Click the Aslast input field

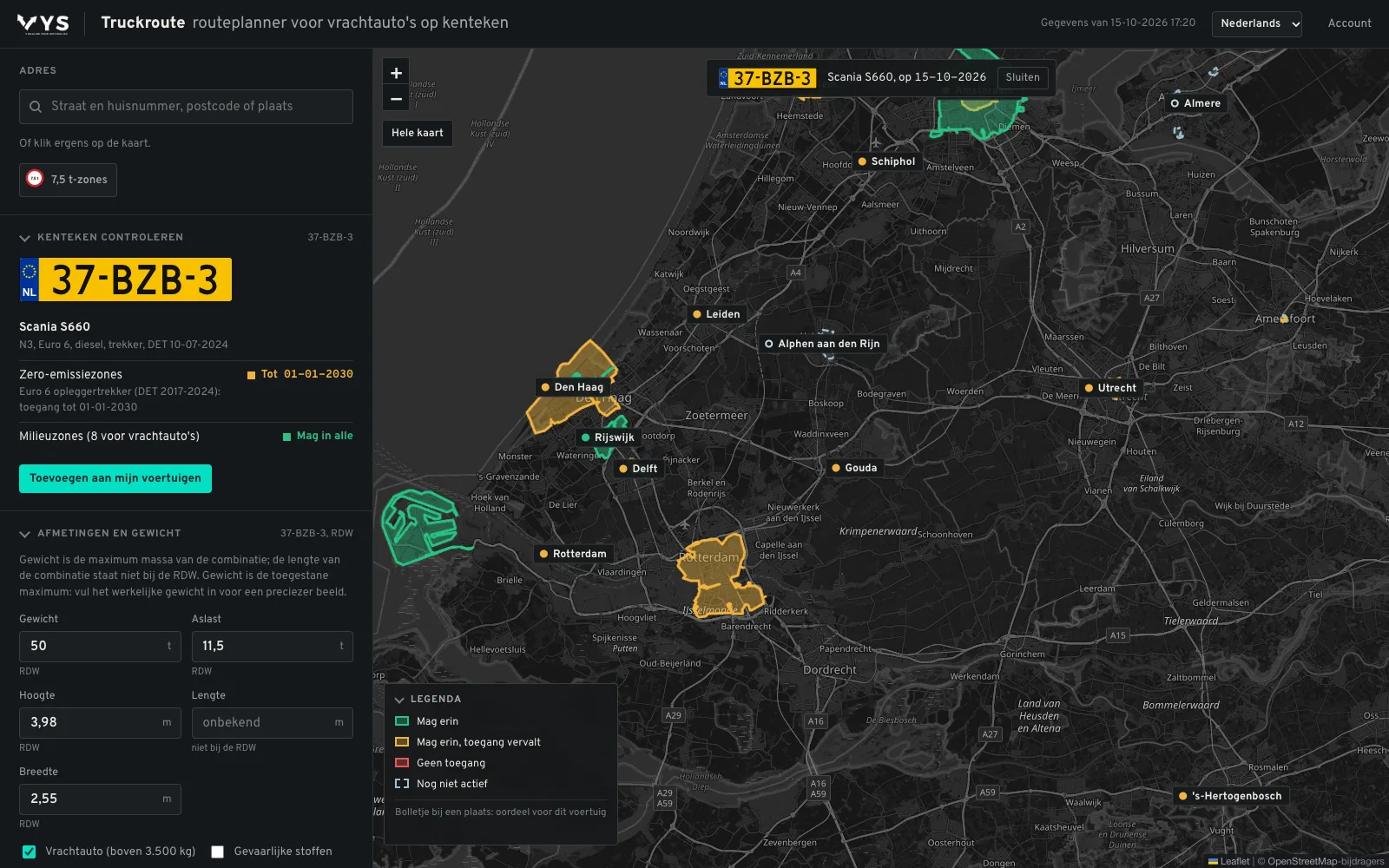(x=272, y=647)
